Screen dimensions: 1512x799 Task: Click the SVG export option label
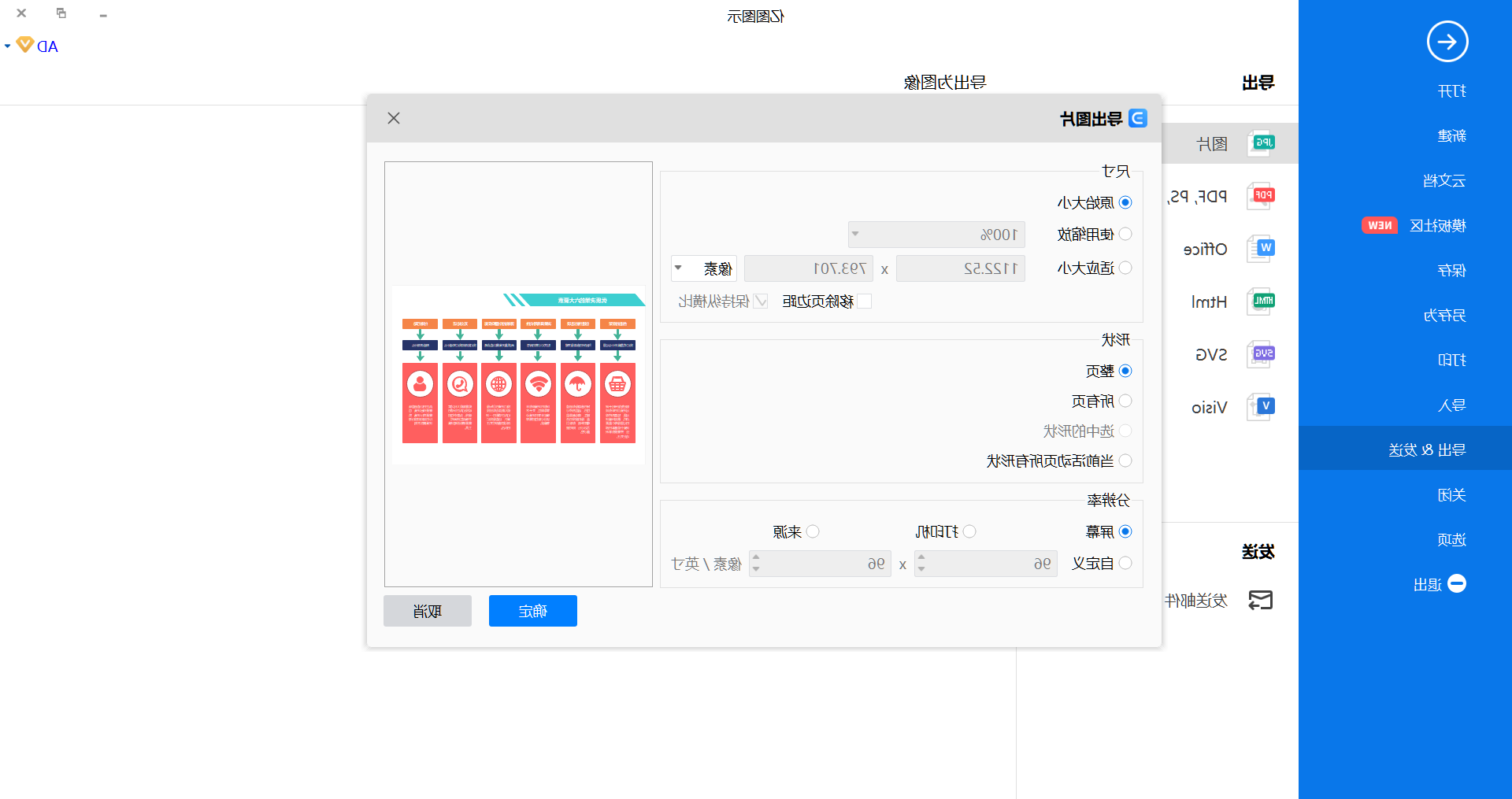click(1211, 355)
